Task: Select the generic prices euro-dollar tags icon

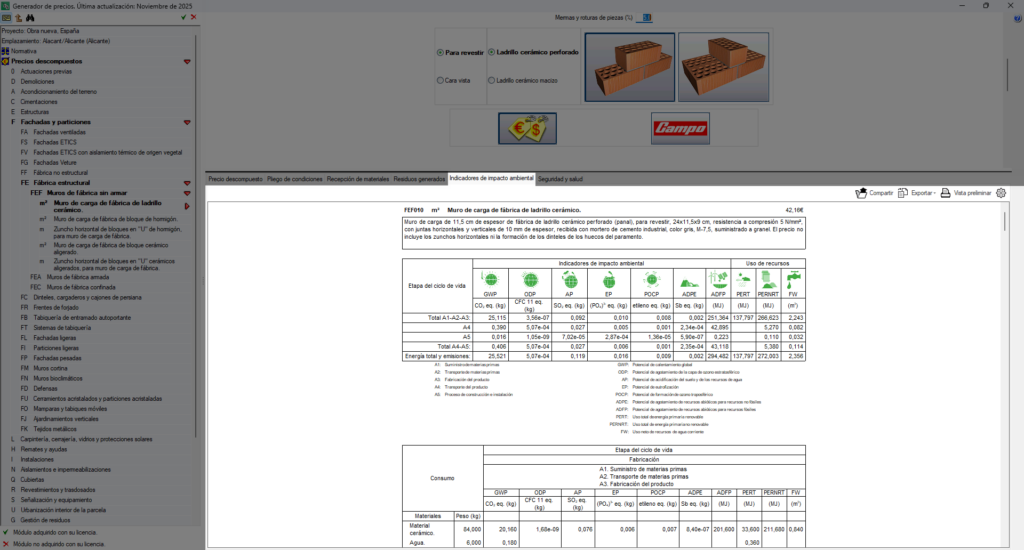Action: point(528,128)
